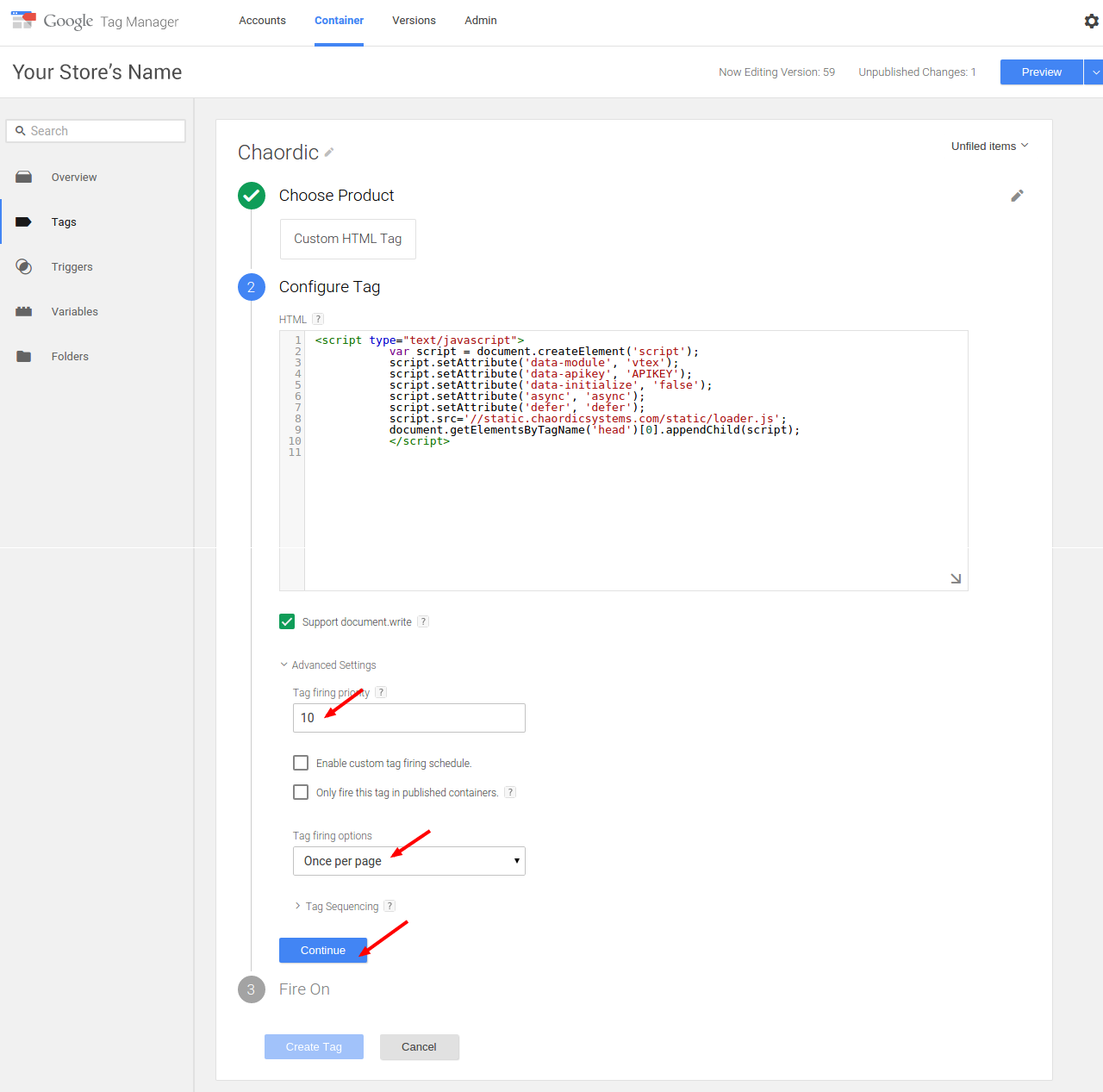
Task: Select Variables in the sidebar
Action: pos(75,312)
